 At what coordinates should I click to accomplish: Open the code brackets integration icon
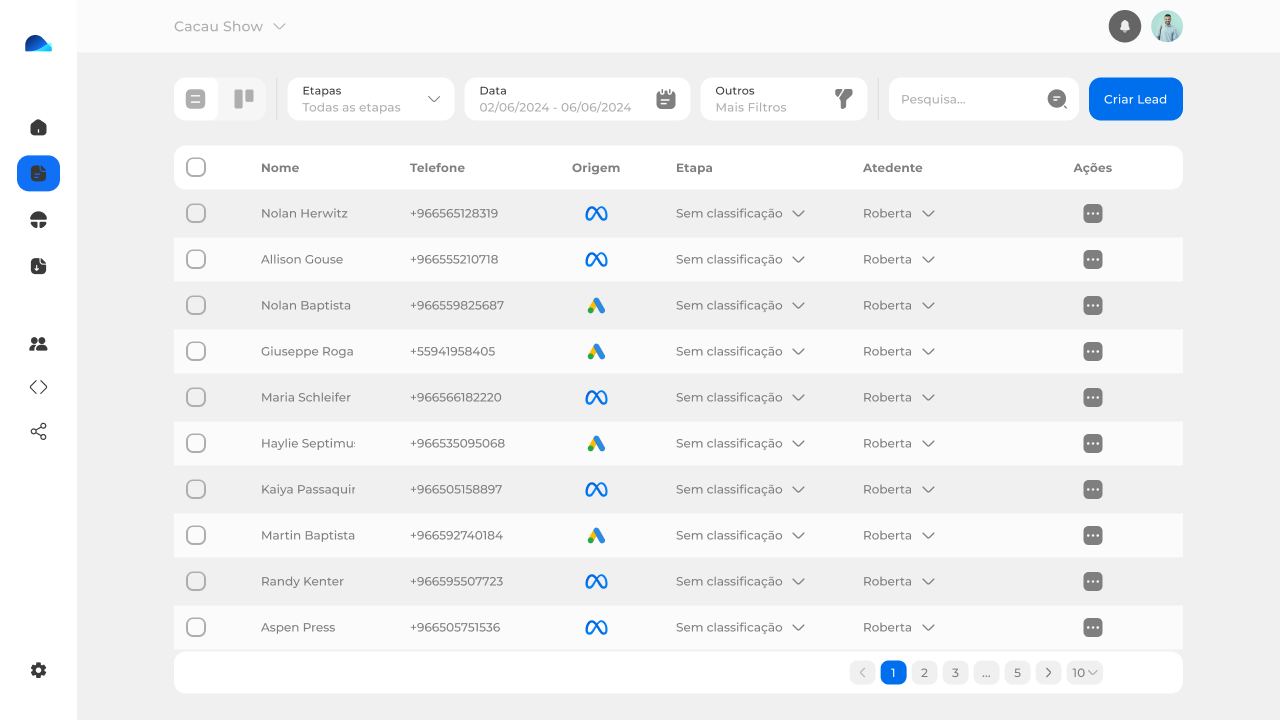point(38,387)
